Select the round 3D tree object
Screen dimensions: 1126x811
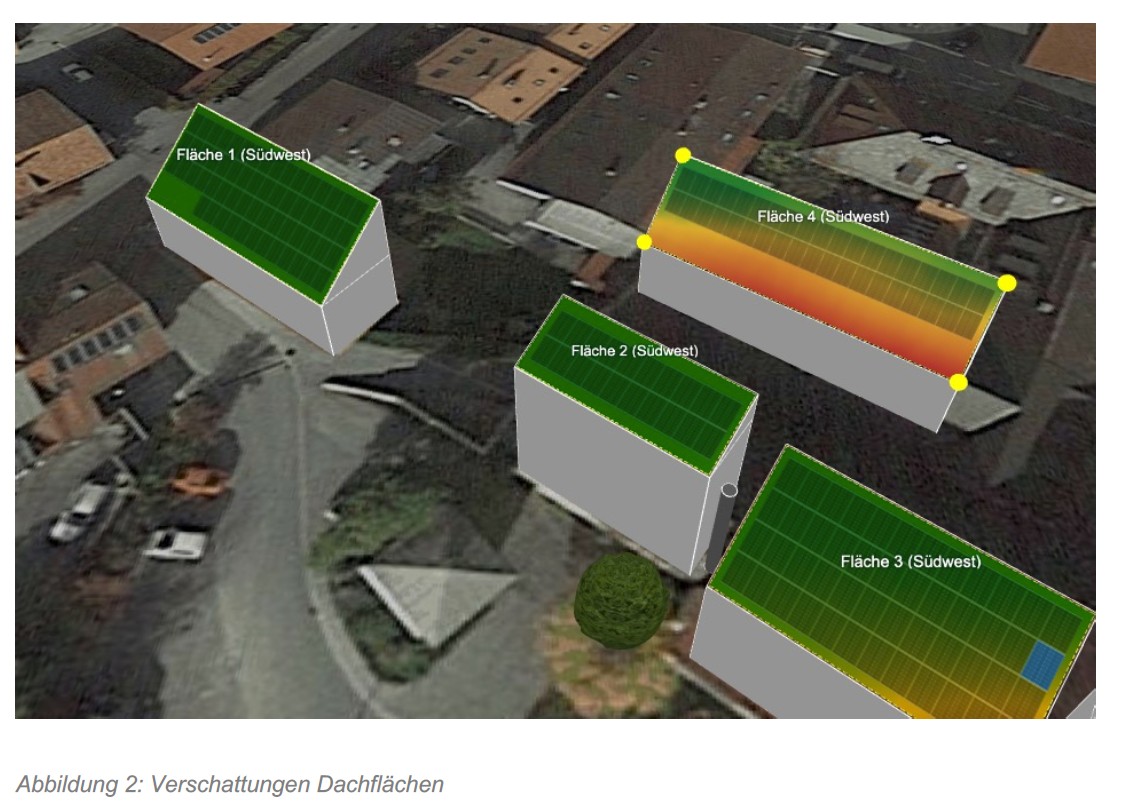click(622, 601)
